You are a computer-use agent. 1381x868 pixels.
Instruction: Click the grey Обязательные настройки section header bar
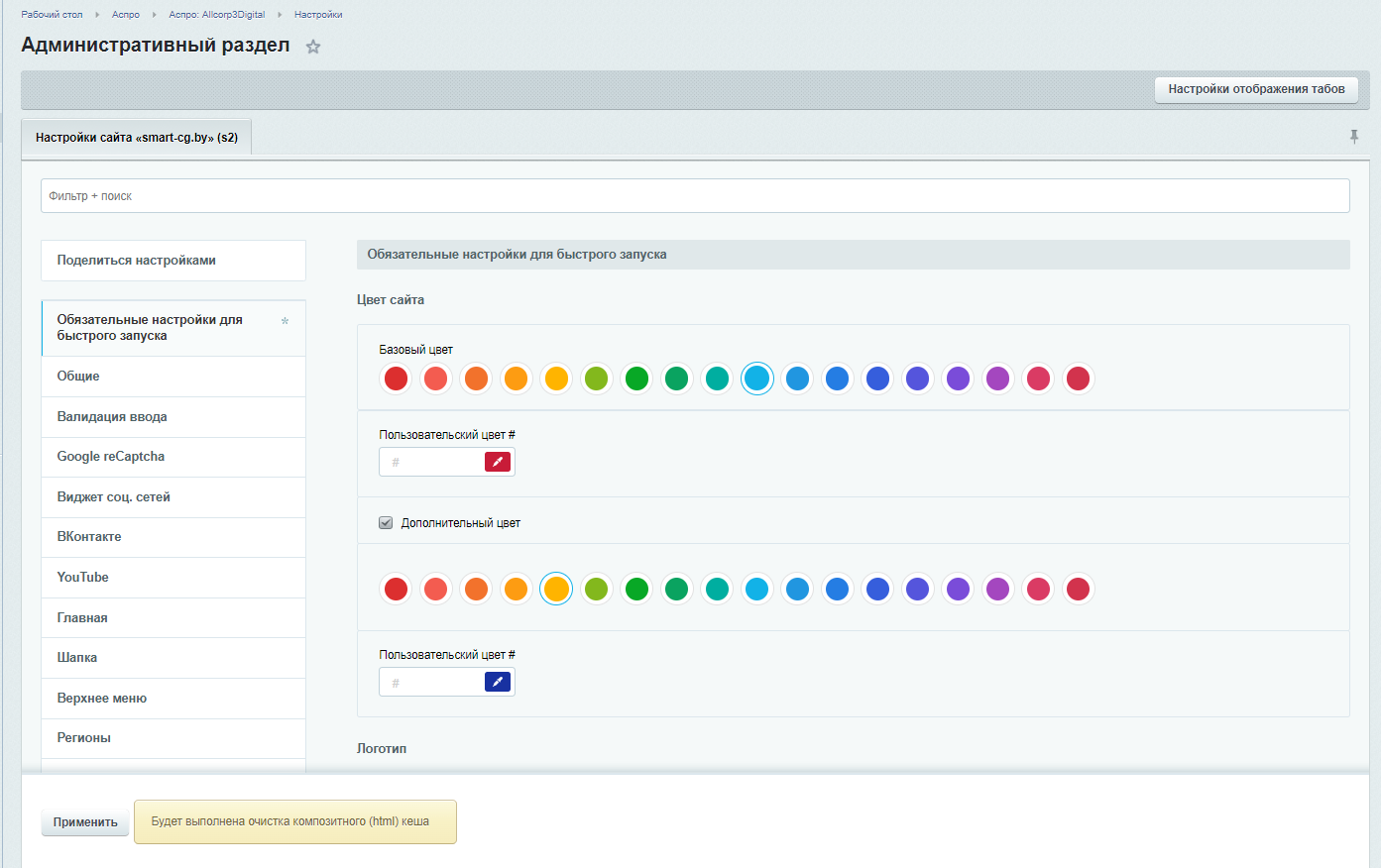(x=854, y=255)
